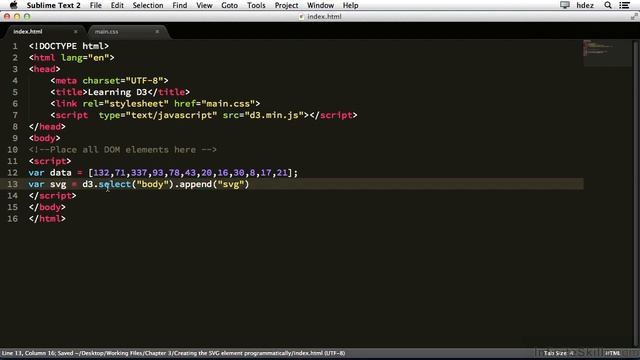The height and width of the screenshot is (360, 640).
Task: Open the Window menu
Action: [320, 5]
